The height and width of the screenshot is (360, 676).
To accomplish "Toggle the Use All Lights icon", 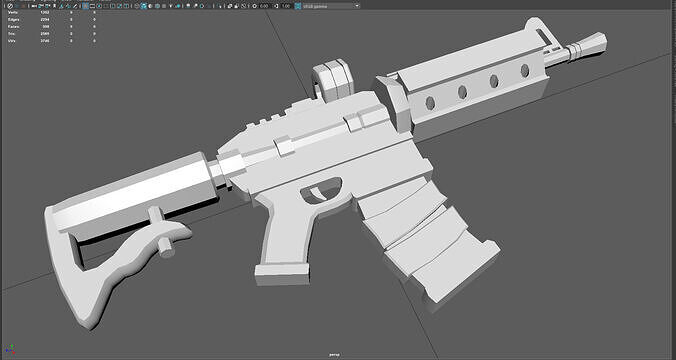I will pos(171,6).
